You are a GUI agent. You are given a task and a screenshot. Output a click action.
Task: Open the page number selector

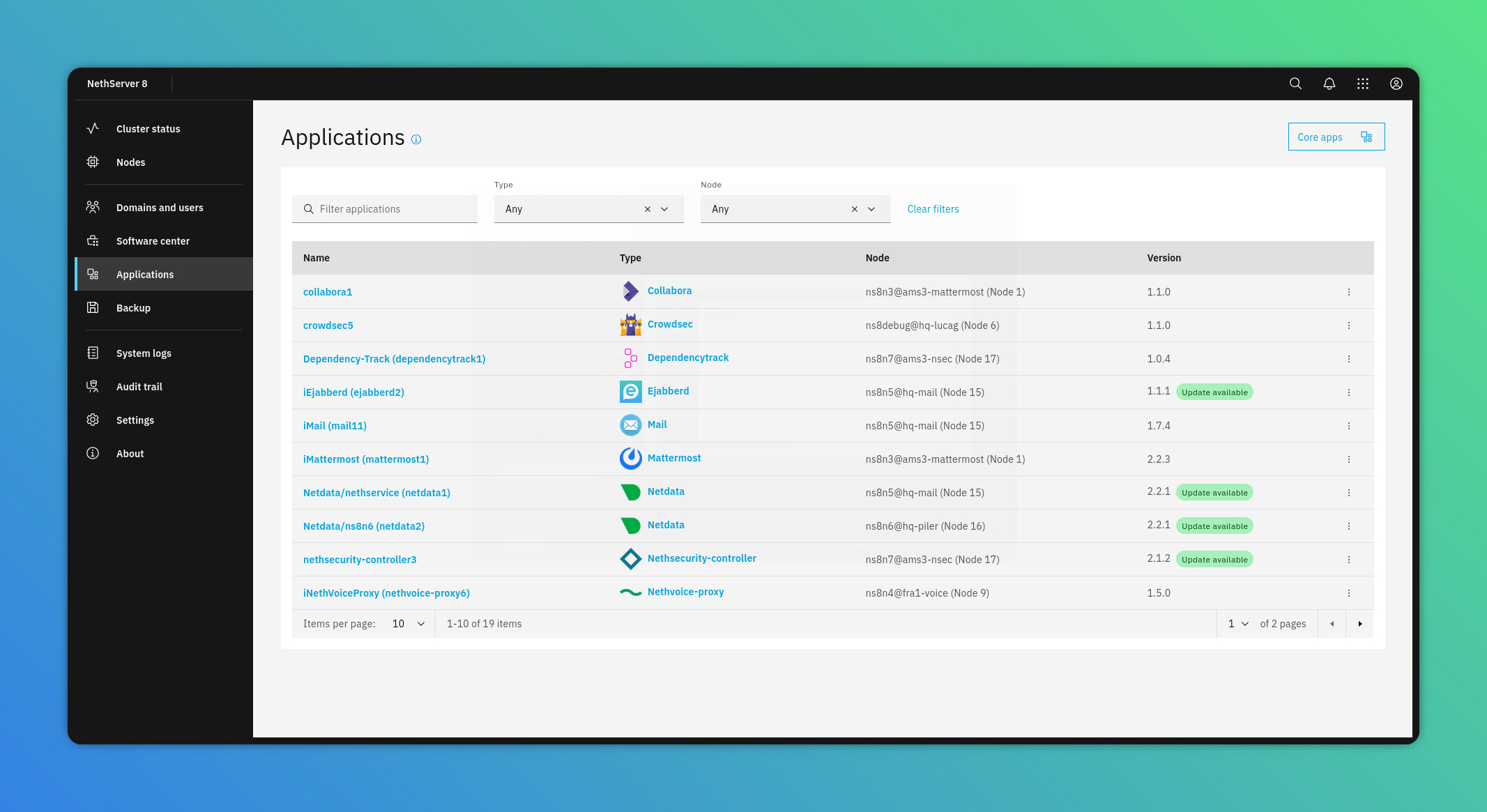(x=1238, y=624)
